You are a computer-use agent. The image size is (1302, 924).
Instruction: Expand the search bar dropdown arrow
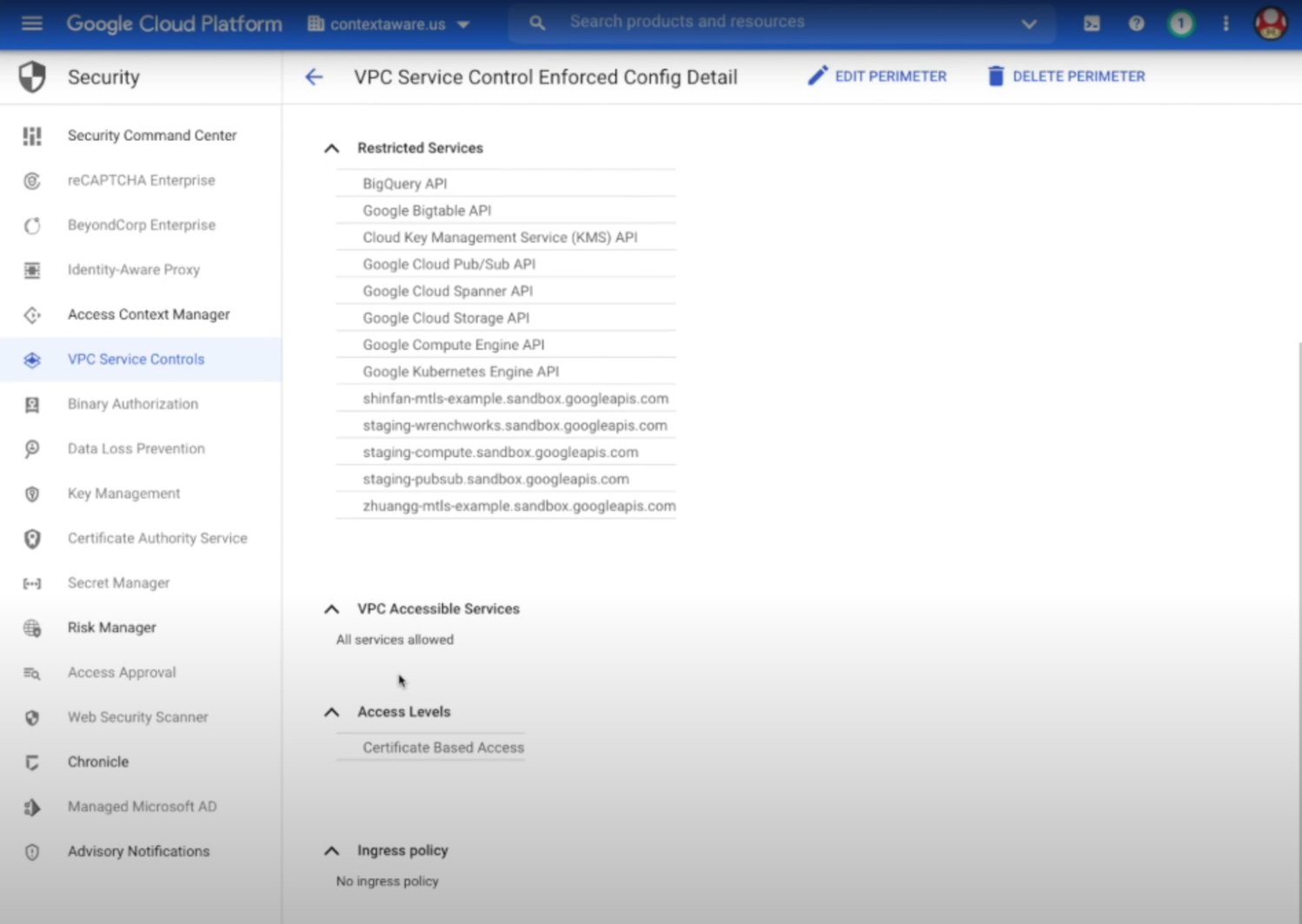[1029, 23]
